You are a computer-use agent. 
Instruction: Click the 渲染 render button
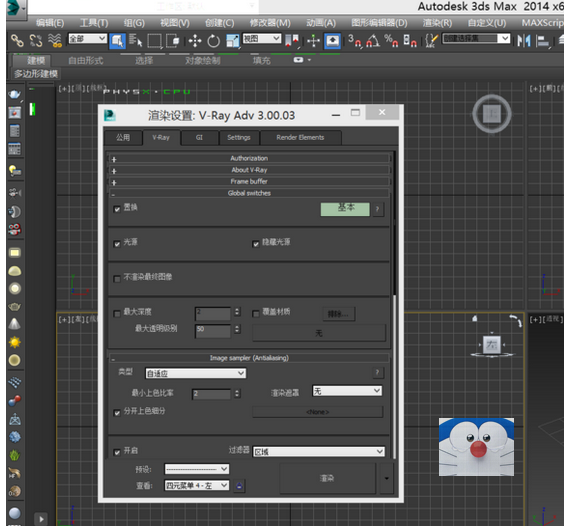pyautogui.click(x=327, y=478)
